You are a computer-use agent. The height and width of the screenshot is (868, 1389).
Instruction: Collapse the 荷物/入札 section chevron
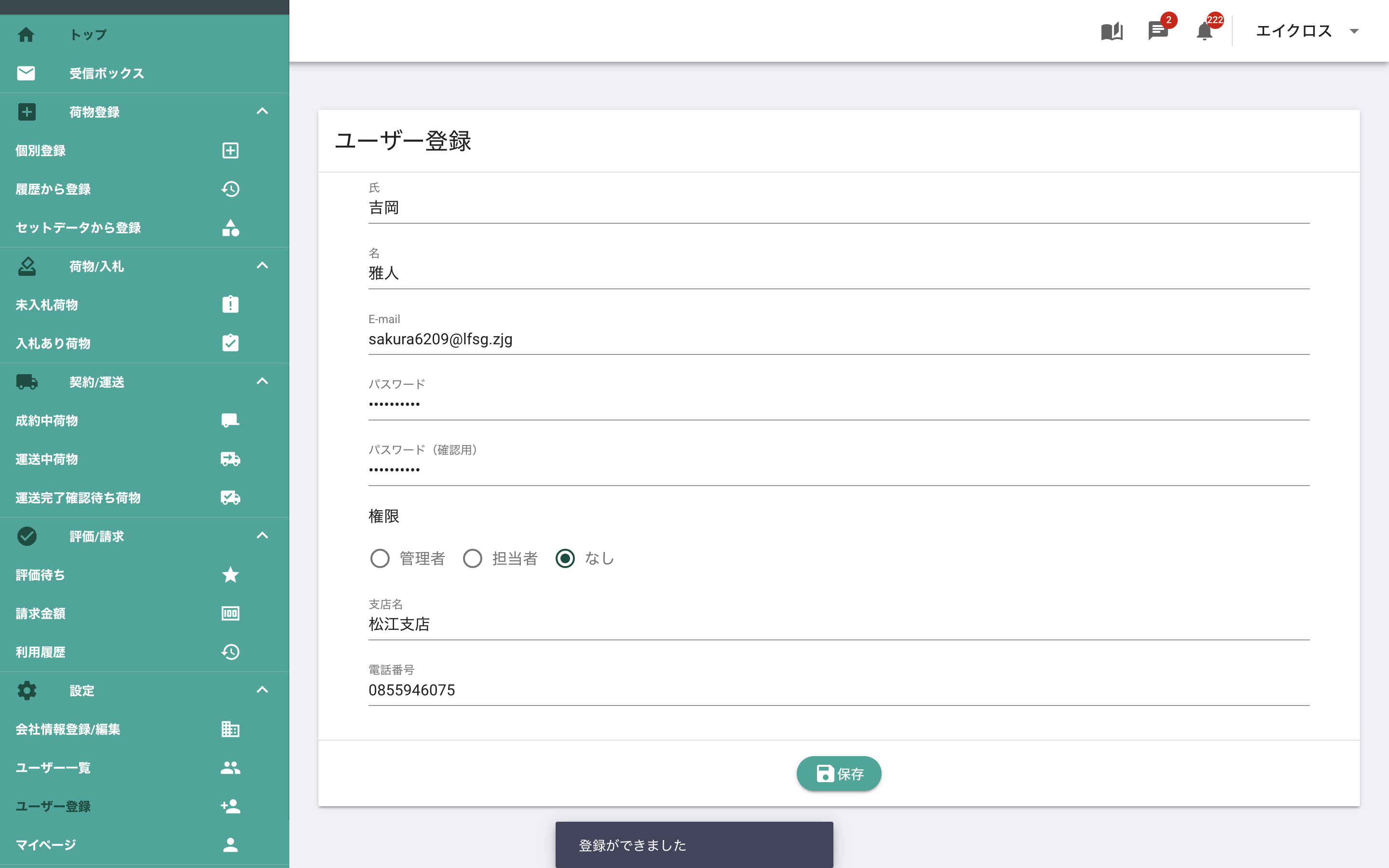[262, 266]
